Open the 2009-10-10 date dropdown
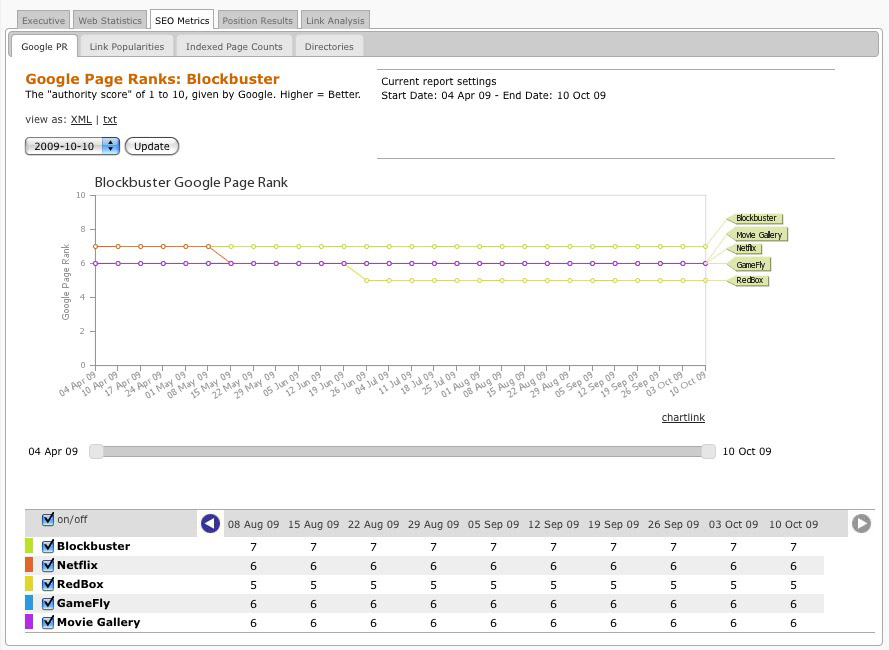Viewport: 889px width, 650px height. 72,146
